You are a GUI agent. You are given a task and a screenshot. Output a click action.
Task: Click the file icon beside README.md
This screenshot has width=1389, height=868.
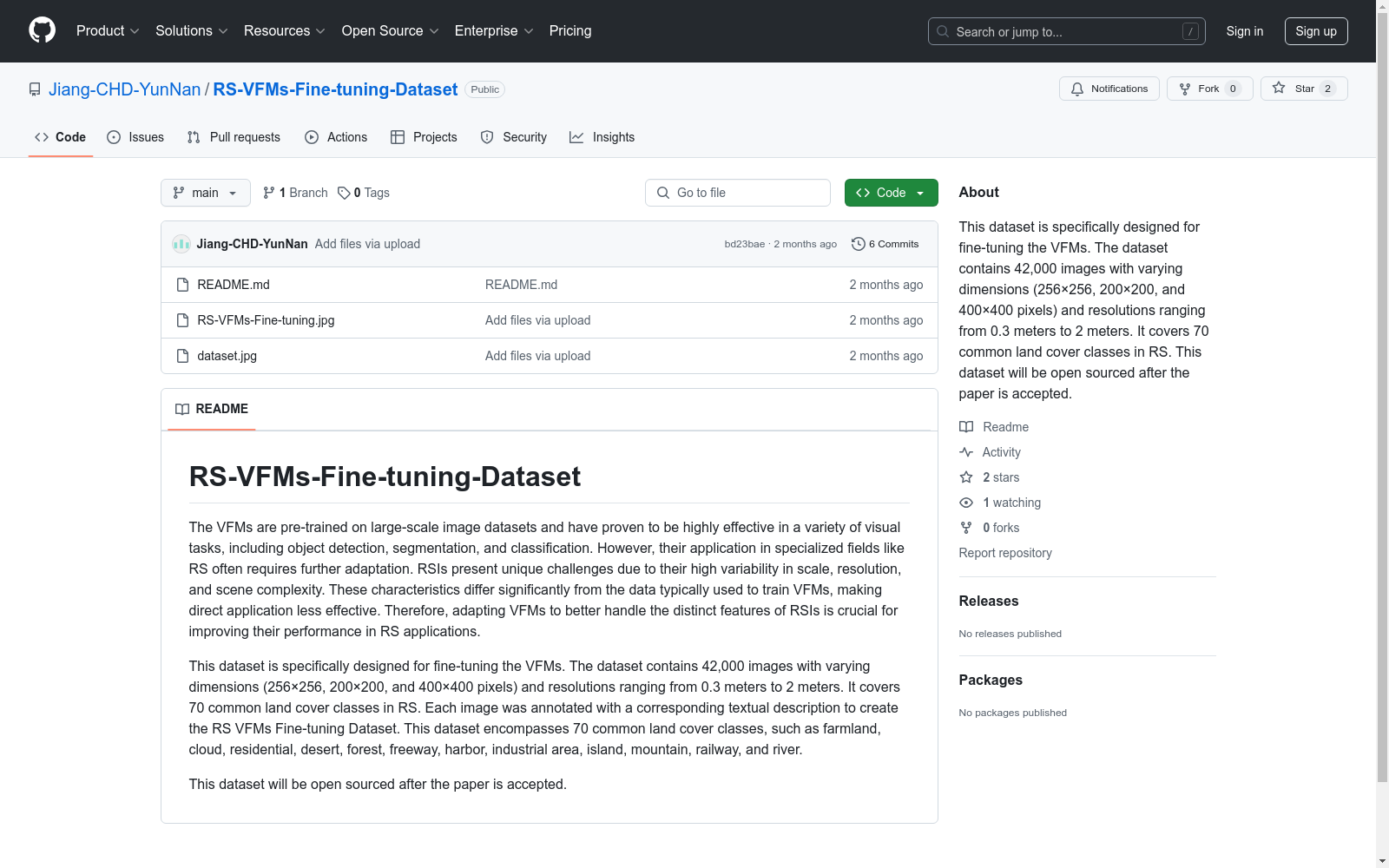(x=182, y=285)
